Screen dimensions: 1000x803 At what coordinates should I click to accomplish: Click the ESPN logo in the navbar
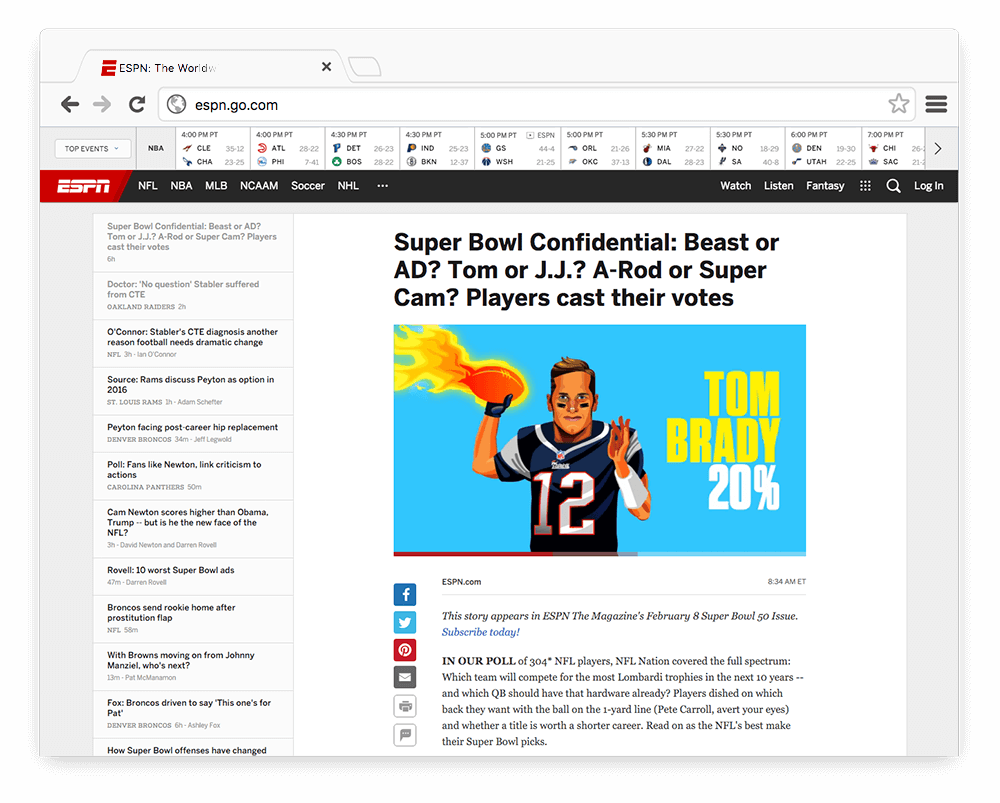click(x=84, y=186)
